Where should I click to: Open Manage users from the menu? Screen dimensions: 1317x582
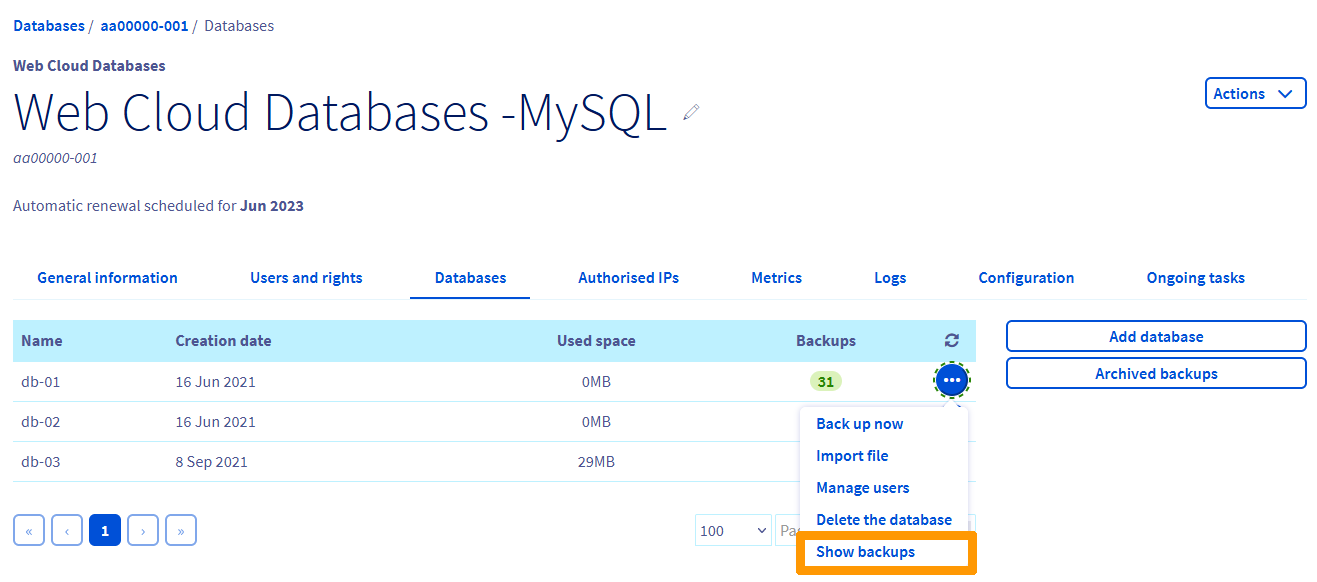click(862, 487)
